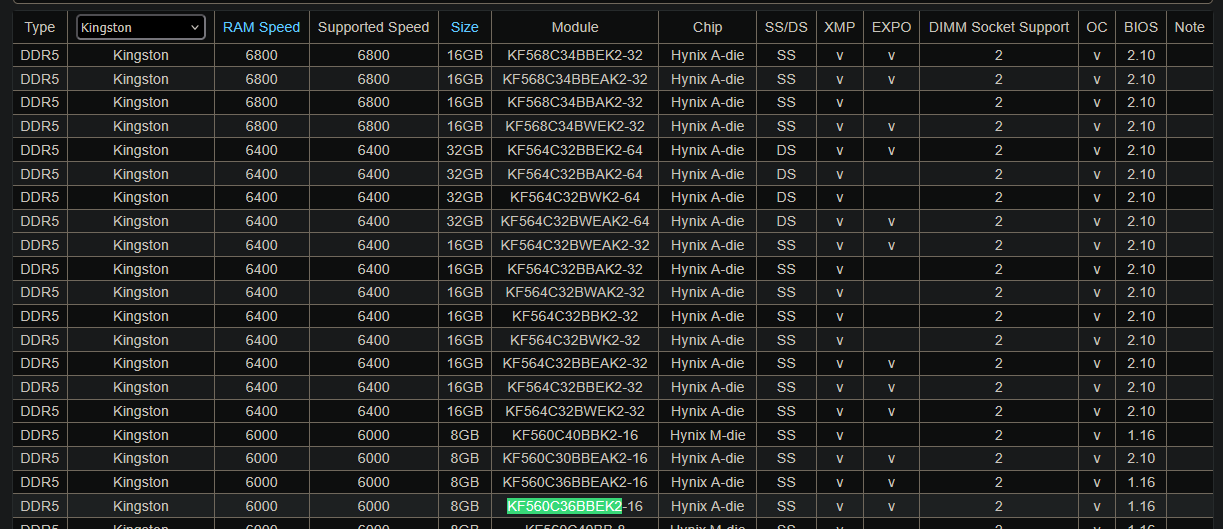Viewport: 1223px width, 529px height.
Task: Click 8GB size in KF560C36BBEAK2-16 row
Action: click(x=465, y=482)
